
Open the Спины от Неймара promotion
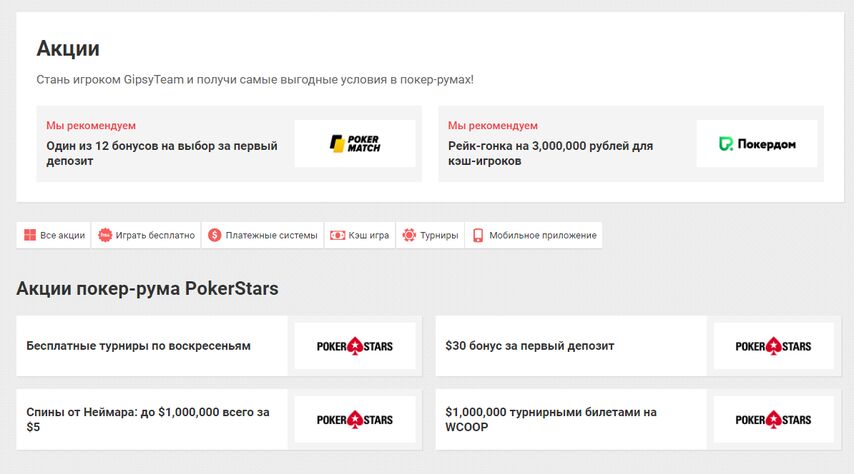[x=148, y=419]
